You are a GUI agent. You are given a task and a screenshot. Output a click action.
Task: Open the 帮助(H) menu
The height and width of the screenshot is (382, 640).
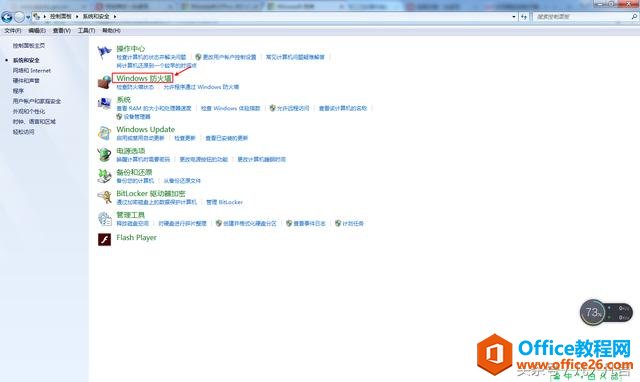pos(111,31)
